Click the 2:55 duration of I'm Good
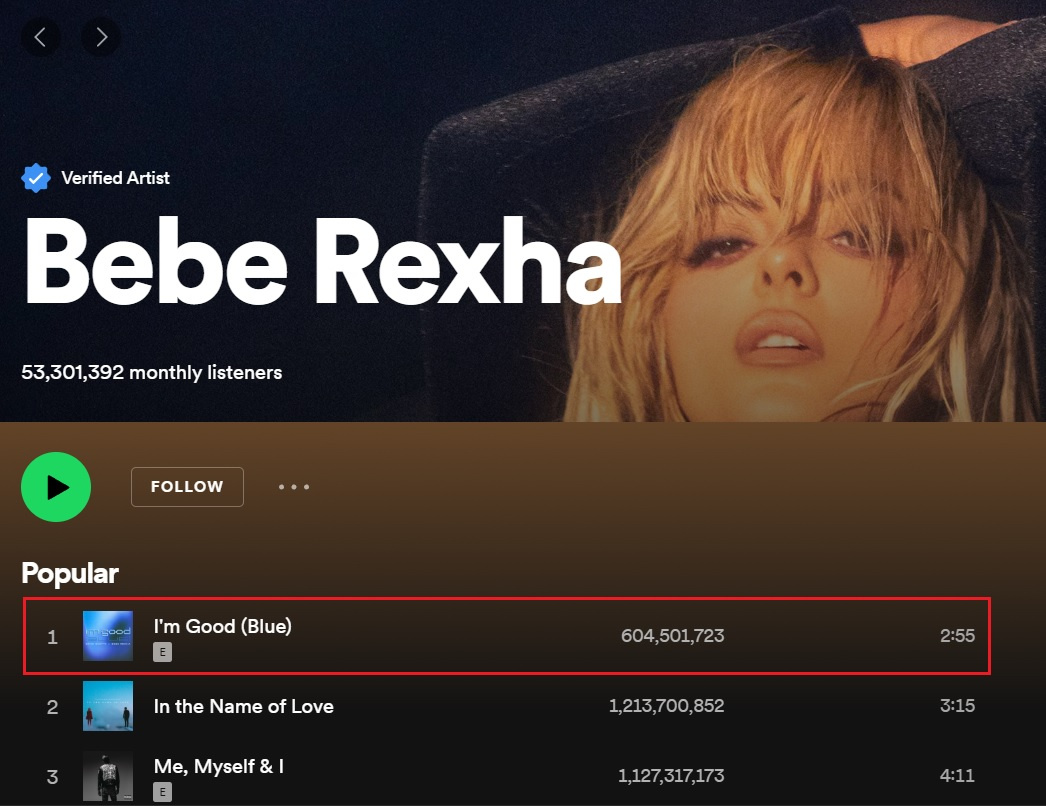 pyautogui.click(x=957, y=636)
